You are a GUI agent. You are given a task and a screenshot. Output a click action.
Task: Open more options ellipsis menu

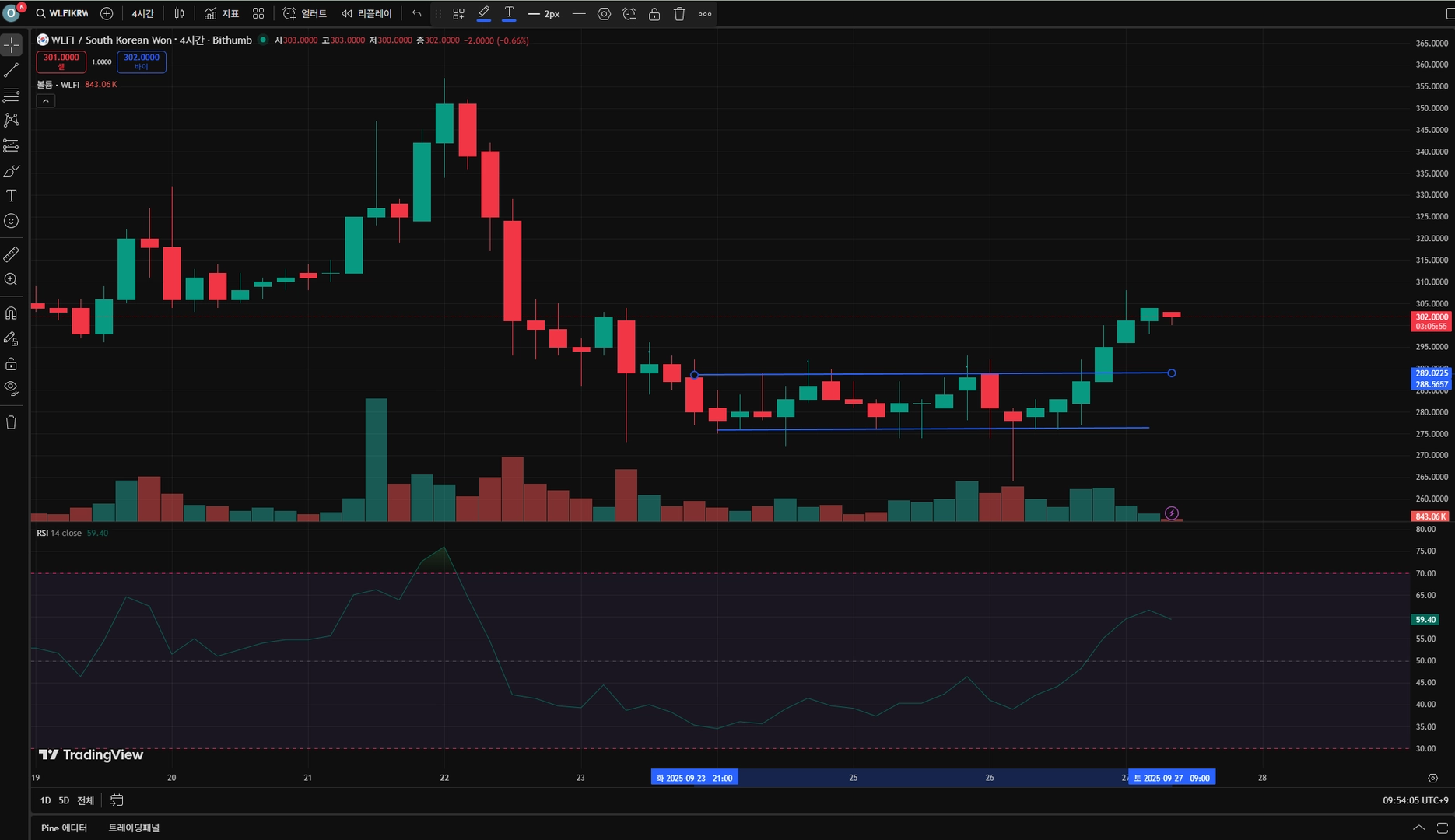(x=705, y=14)
